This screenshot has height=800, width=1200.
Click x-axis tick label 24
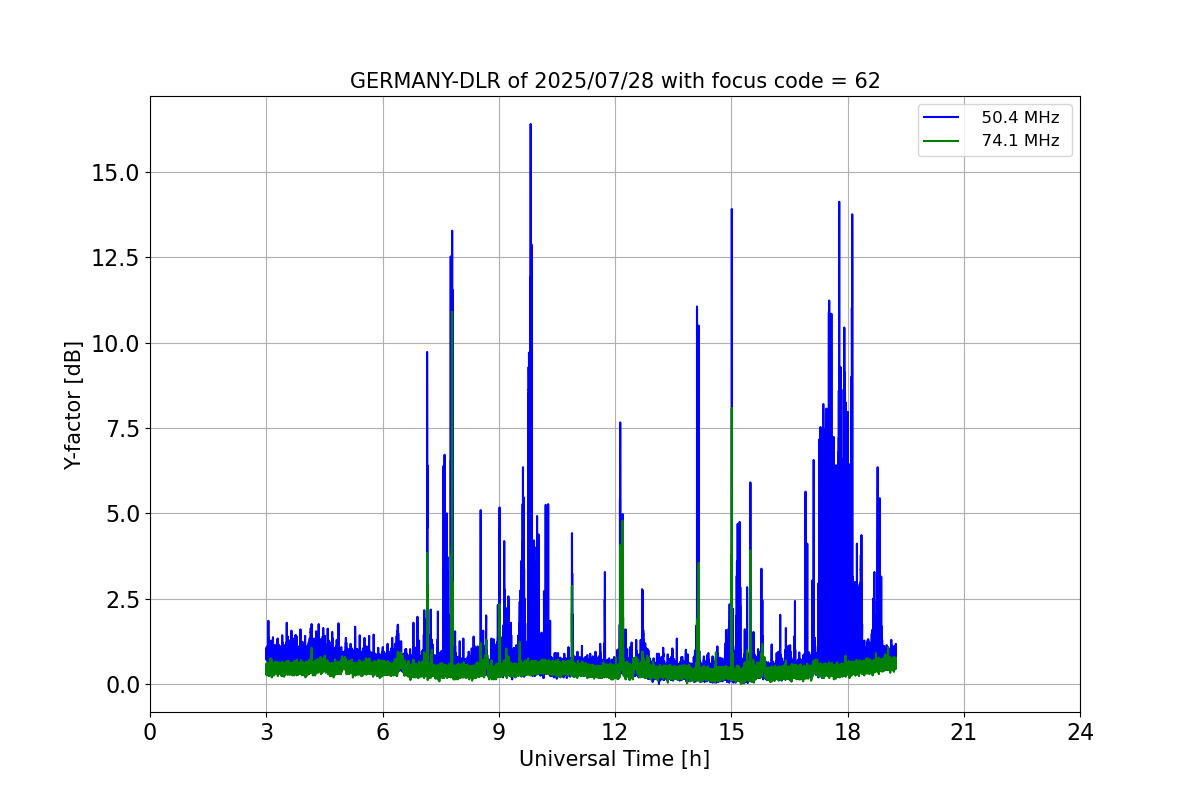click(x=1080, y=732)
